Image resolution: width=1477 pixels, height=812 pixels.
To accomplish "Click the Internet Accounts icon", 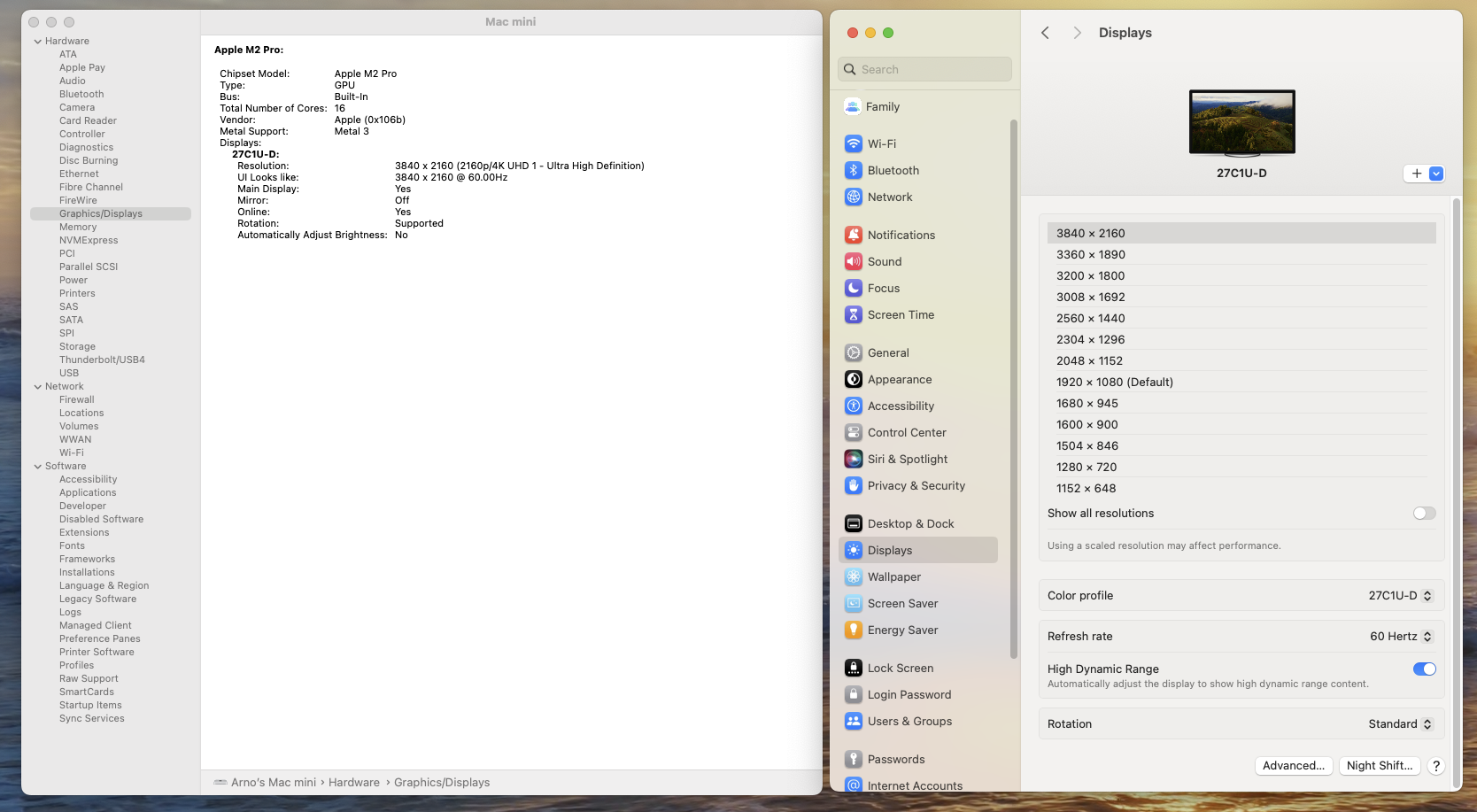I will point(854,785).
